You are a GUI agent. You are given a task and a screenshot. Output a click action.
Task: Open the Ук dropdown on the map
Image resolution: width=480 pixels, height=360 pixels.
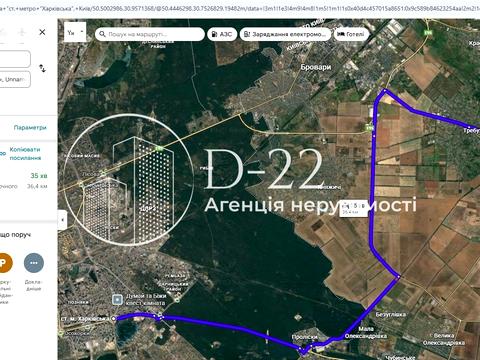(x=75, y=32)
